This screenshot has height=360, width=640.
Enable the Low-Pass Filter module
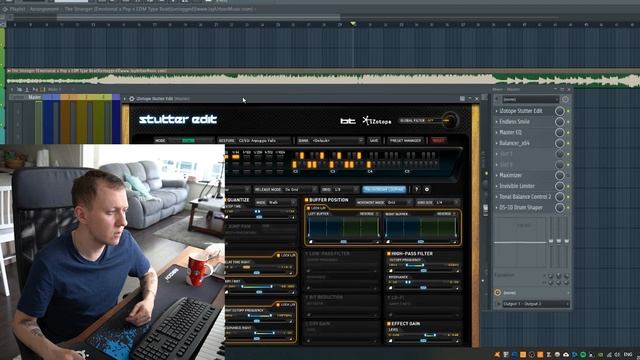coord(307,253)
